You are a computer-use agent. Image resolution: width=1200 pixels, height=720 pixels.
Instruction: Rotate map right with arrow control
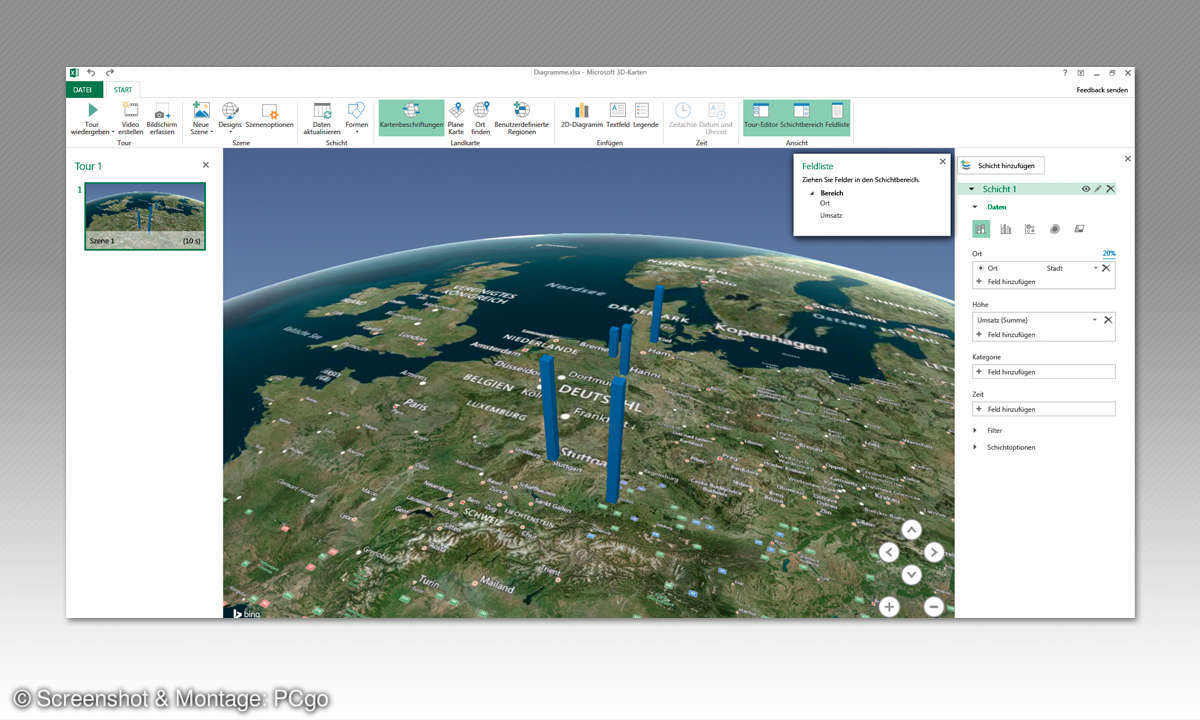(x=933, y=552)
